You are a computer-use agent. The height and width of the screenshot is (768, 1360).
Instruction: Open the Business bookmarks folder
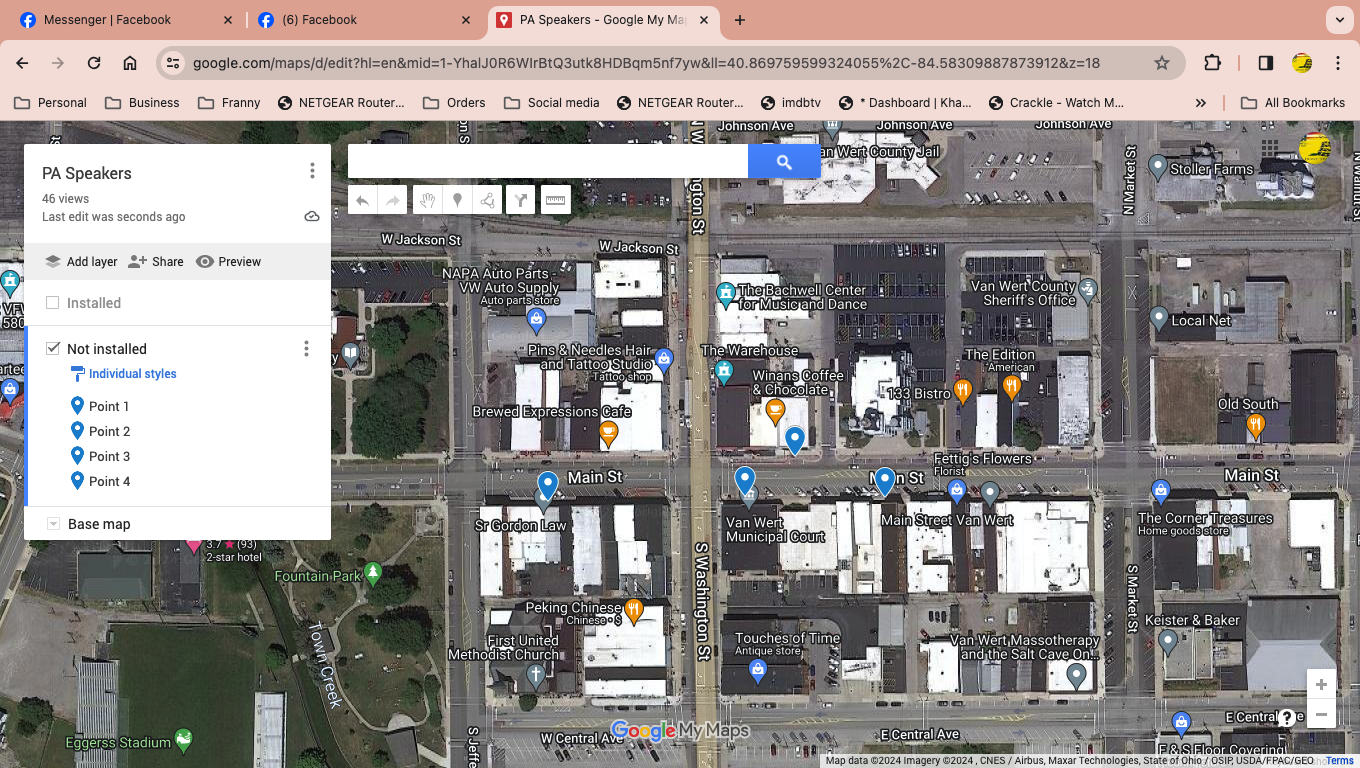[142, 102]
